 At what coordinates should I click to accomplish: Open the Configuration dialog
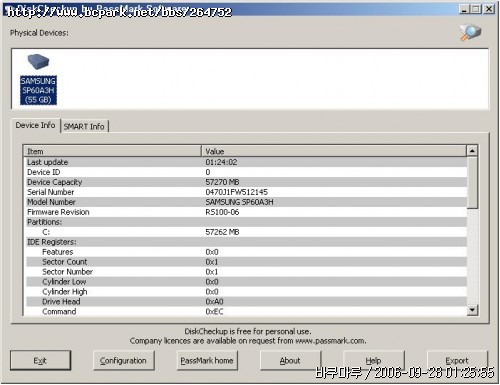point(123,360)
